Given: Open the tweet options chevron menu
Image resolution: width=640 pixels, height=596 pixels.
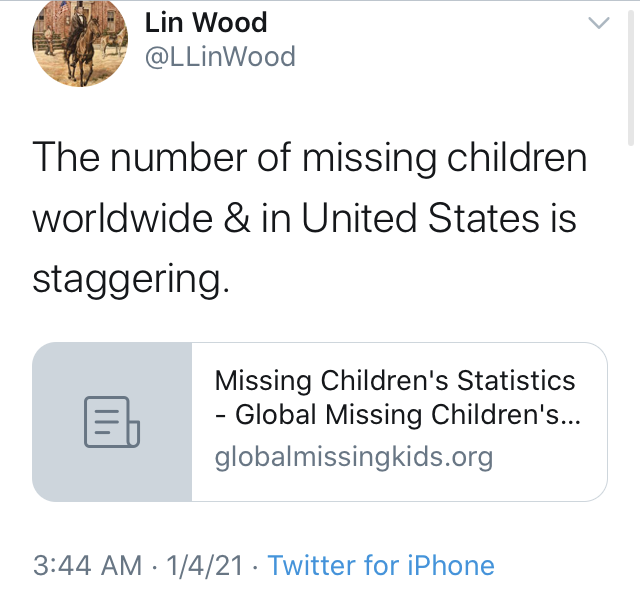Looking at the screenshot, I should 599,23.
